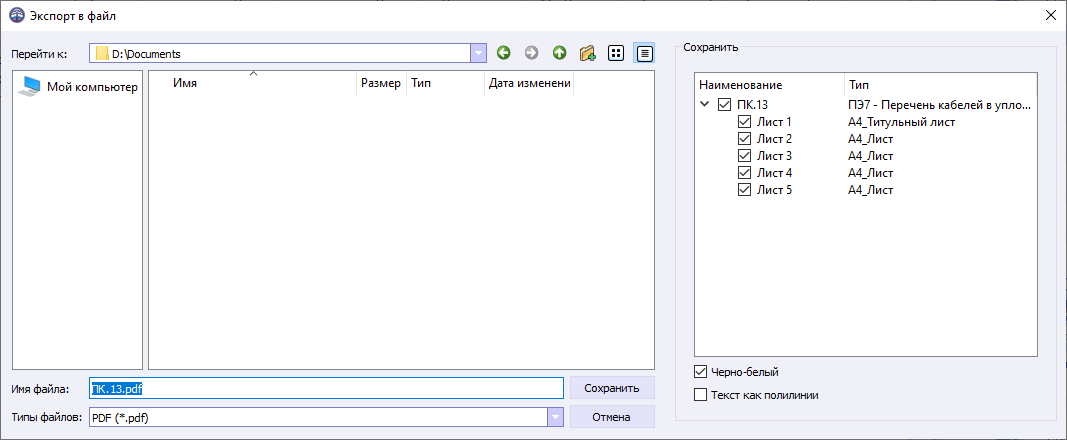Click the Имя файла input field
Image resolution: width=1067 pixels, height=440 pixels.
pyautogui.click(x=327, y=388)
